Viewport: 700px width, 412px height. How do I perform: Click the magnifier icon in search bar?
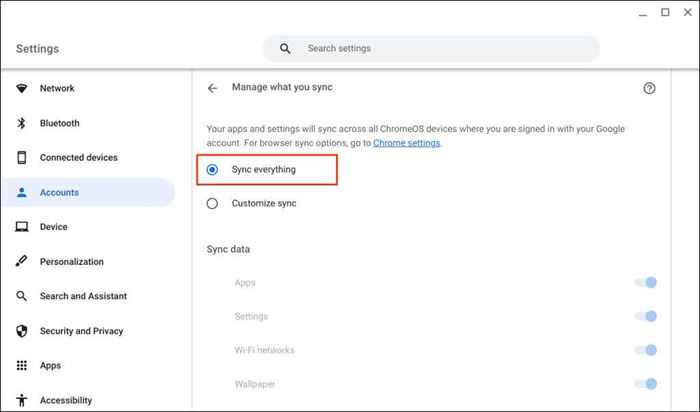click(x=285, y=49)
